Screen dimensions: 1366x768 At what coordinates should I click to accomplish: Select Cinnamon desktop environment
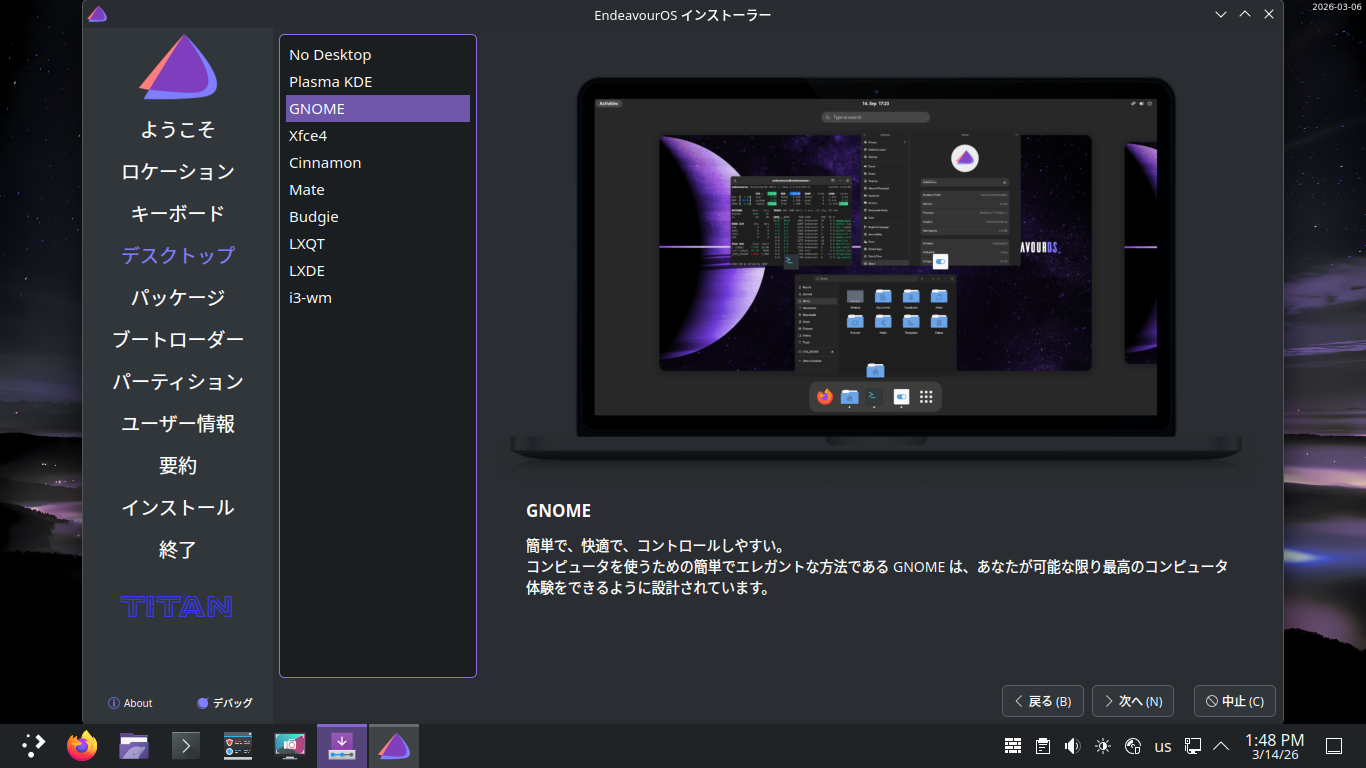325,163
